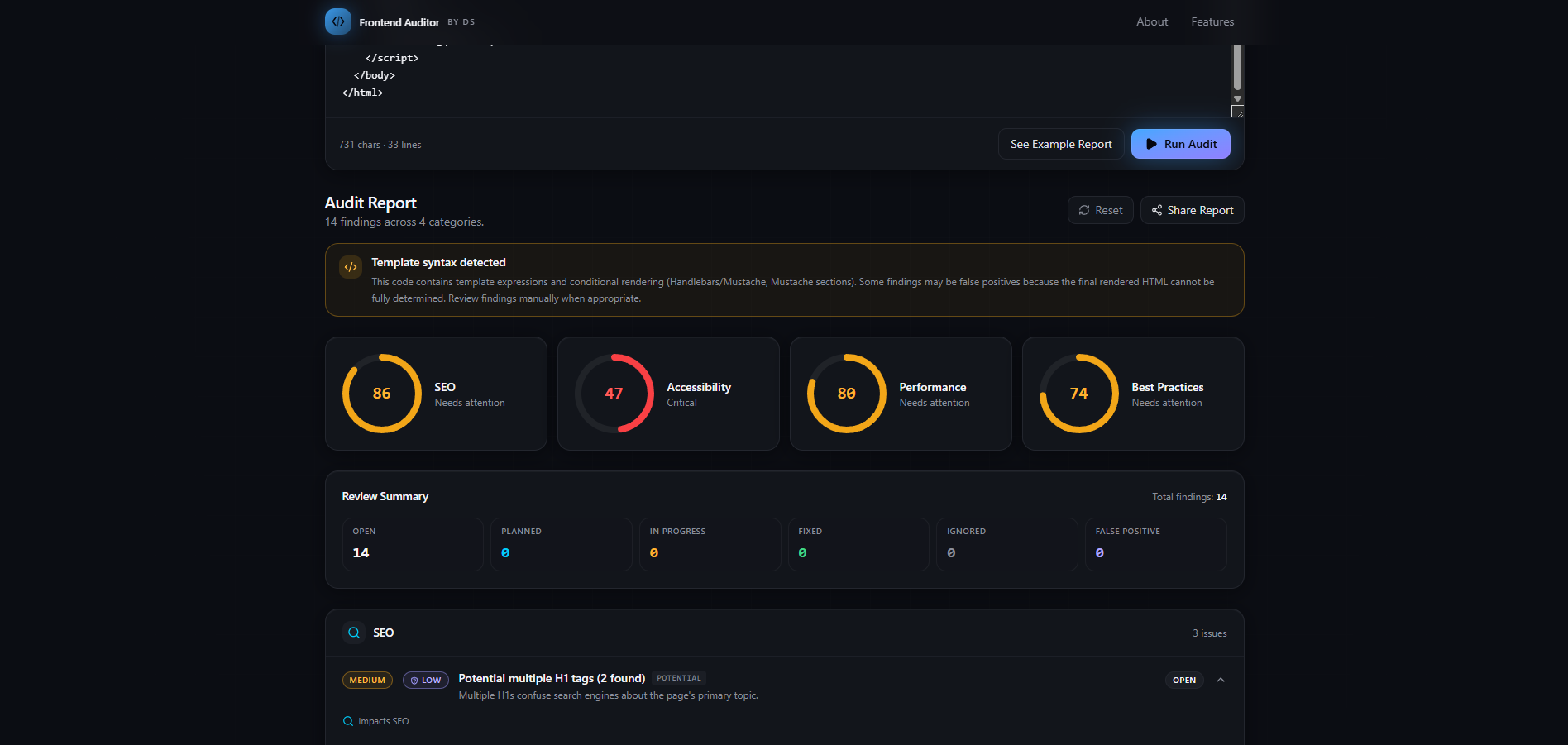The image size is (1568, 745).
Task: Select the Best Practices card label
Action: pyautogui.click(x=1167, y=387)
